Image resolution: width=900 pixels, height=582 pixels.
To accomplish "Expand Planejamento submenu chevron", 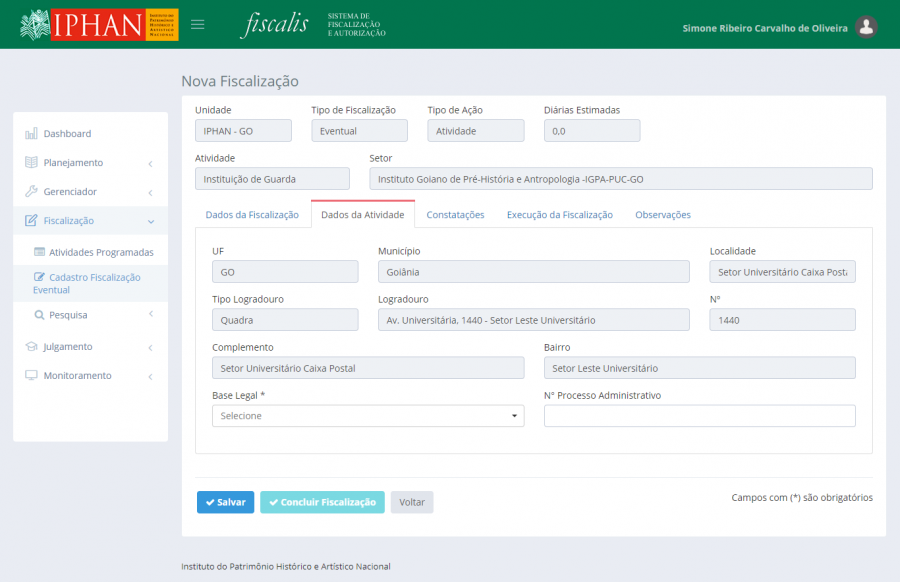I will click(x=150, y=163).
